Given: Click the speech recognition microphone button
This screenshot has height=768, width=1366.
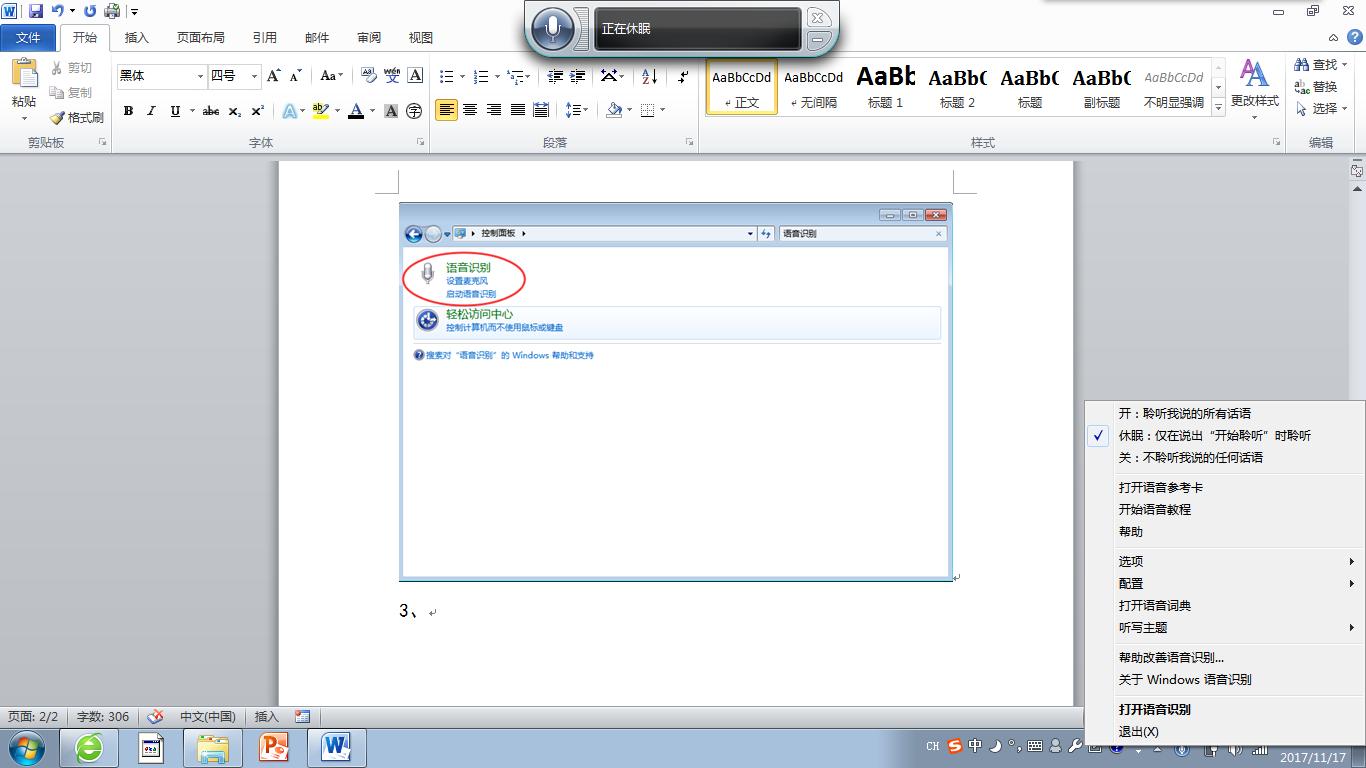Looking at the screenshot, I should pos(553,28).
